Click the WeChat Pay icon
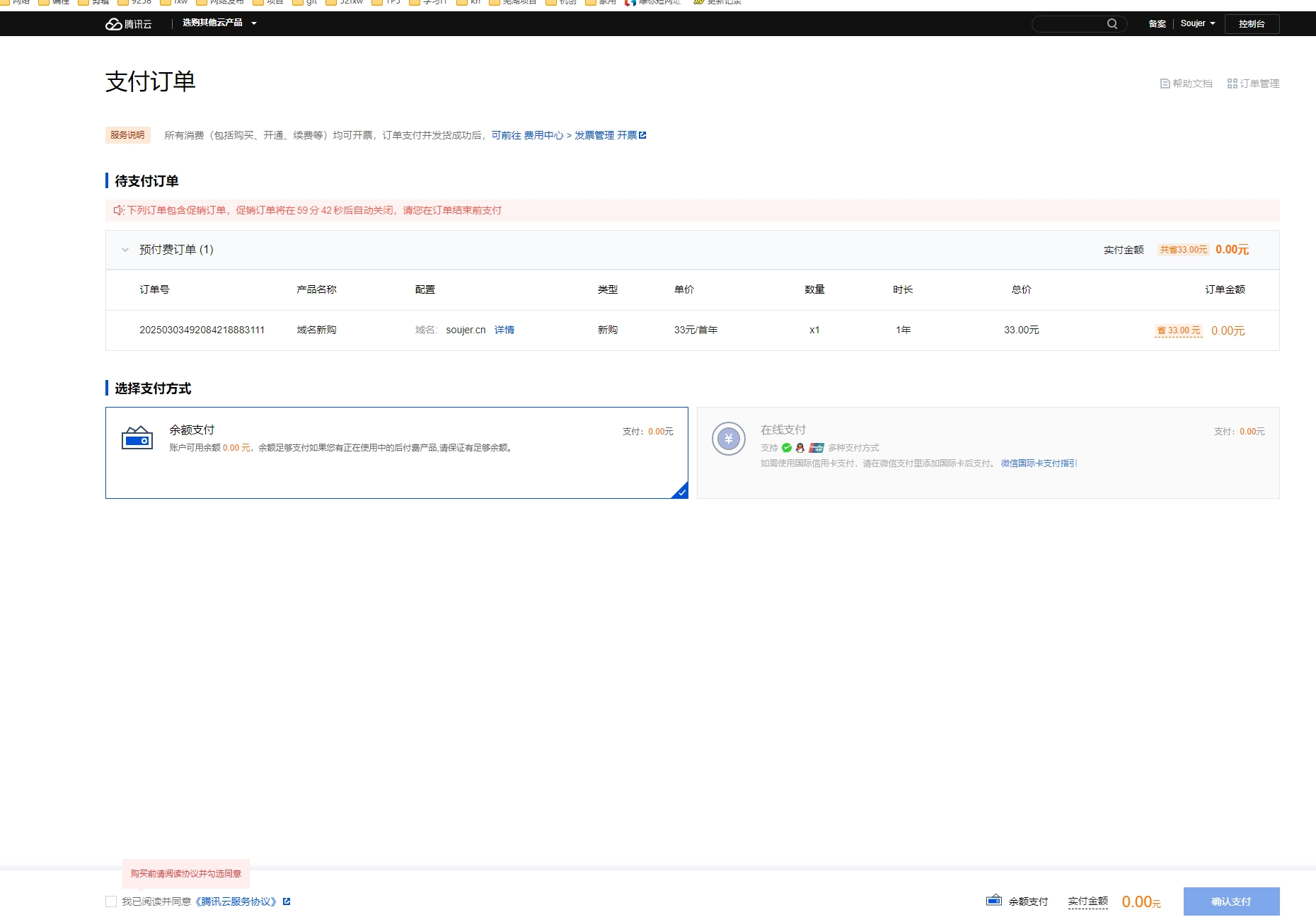Image resolution: width=1316 pixels, height=922 pixels. click(x=787, y=448)
